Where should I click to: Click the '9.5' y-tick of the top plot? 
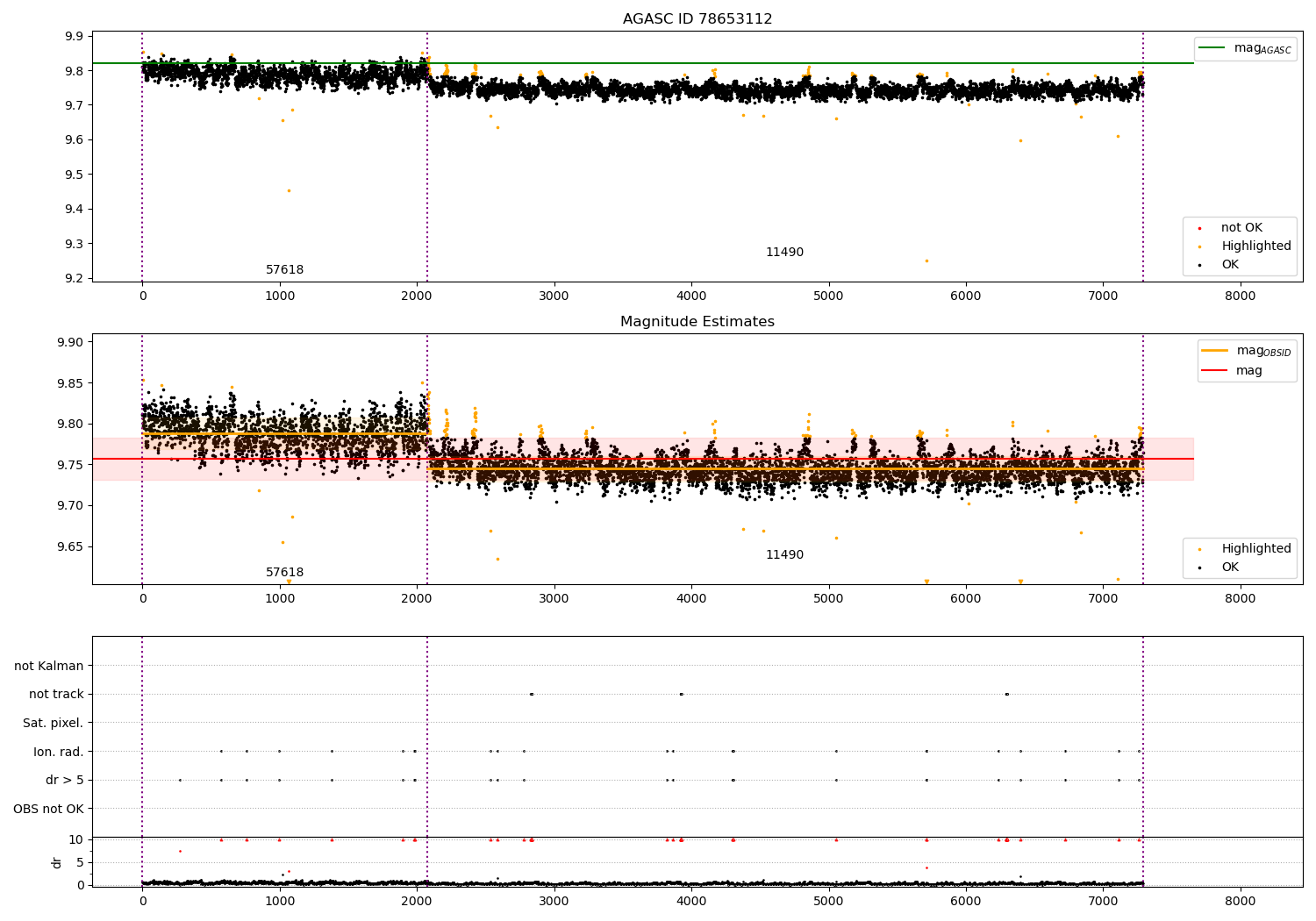[x=75, y=175]
